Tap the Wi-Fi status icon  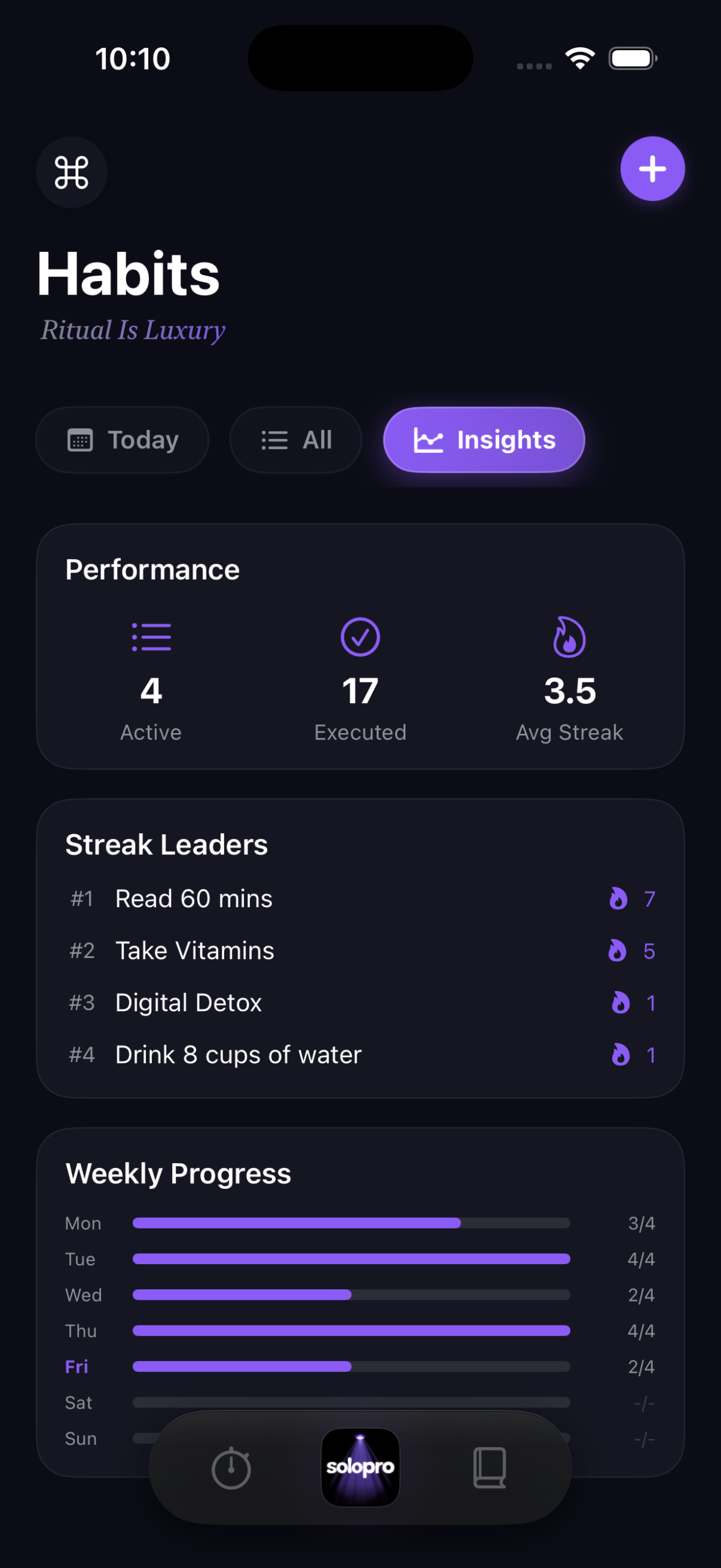[579, 58]
